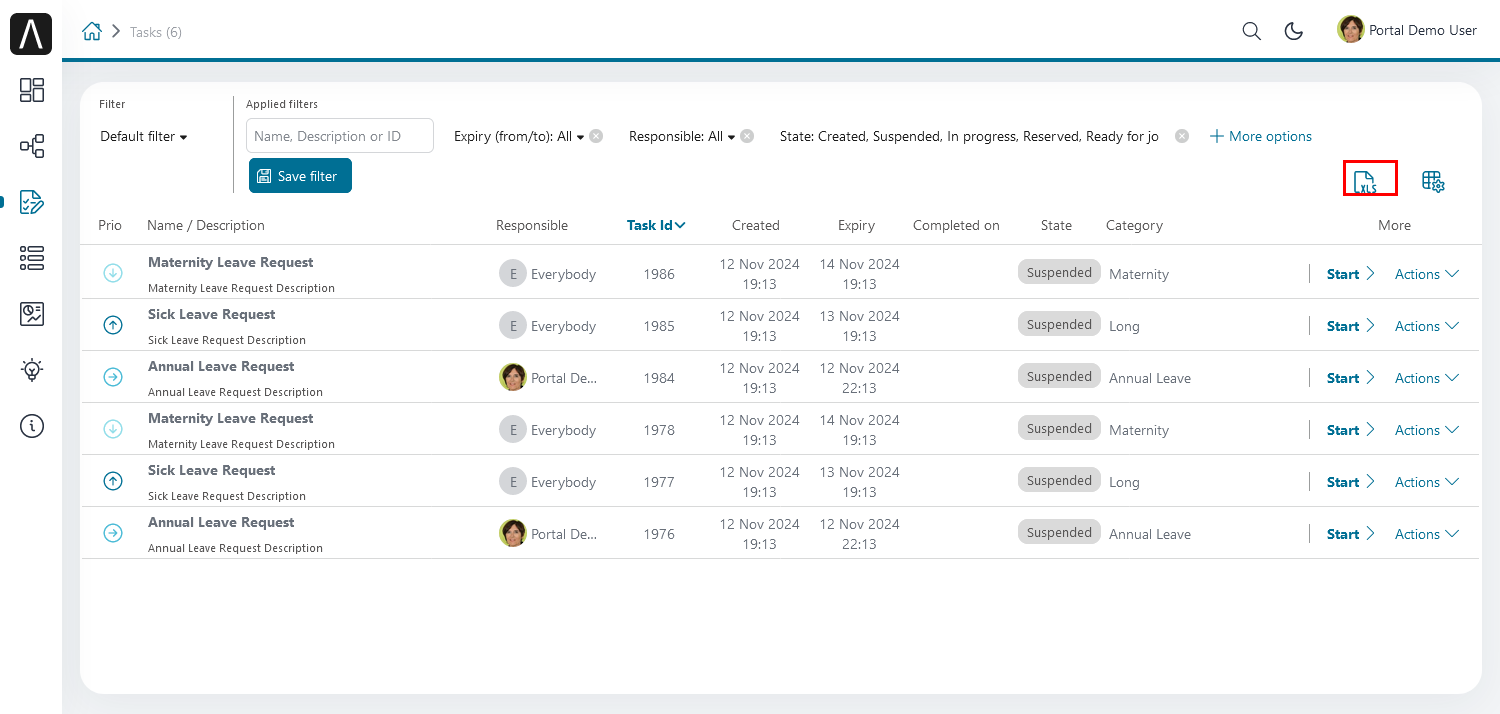Click priority icon of task 1977
The height and width of the screenshot is (714, 1500).
[113, 481]
